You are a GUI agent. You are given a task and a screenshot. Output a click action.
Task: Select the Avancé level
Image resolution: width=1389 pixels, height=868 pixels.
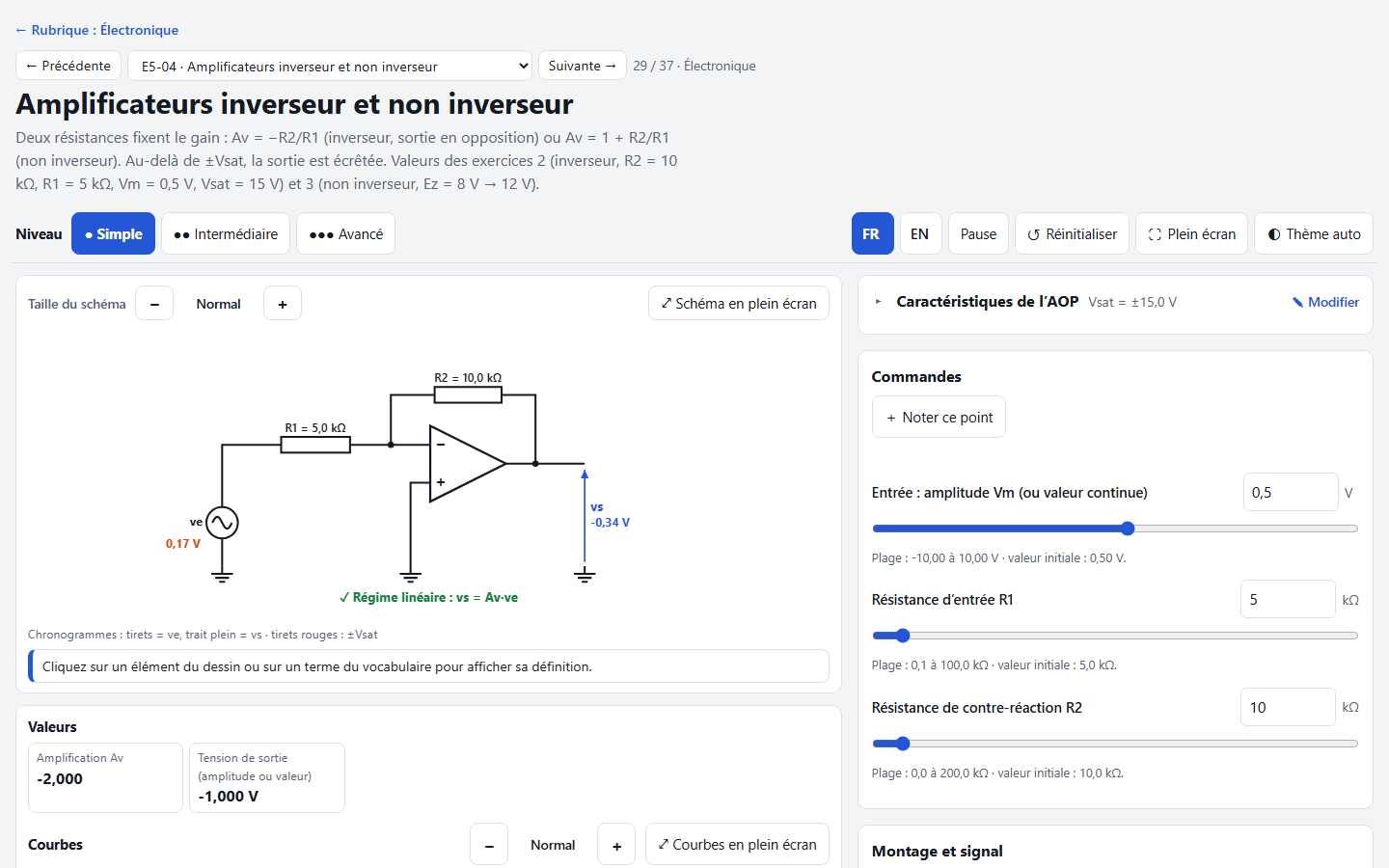tap(345, 233)
